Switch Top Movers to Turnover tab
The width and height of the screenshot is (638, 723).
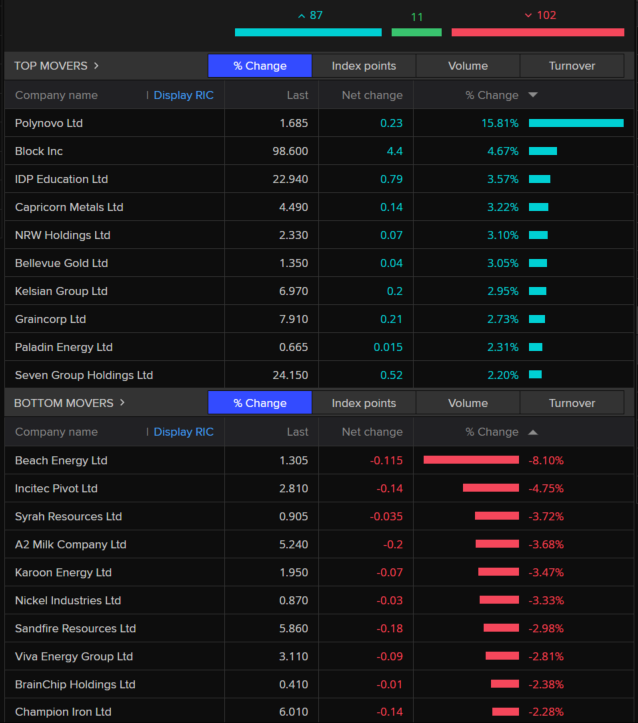click(572, 66)
